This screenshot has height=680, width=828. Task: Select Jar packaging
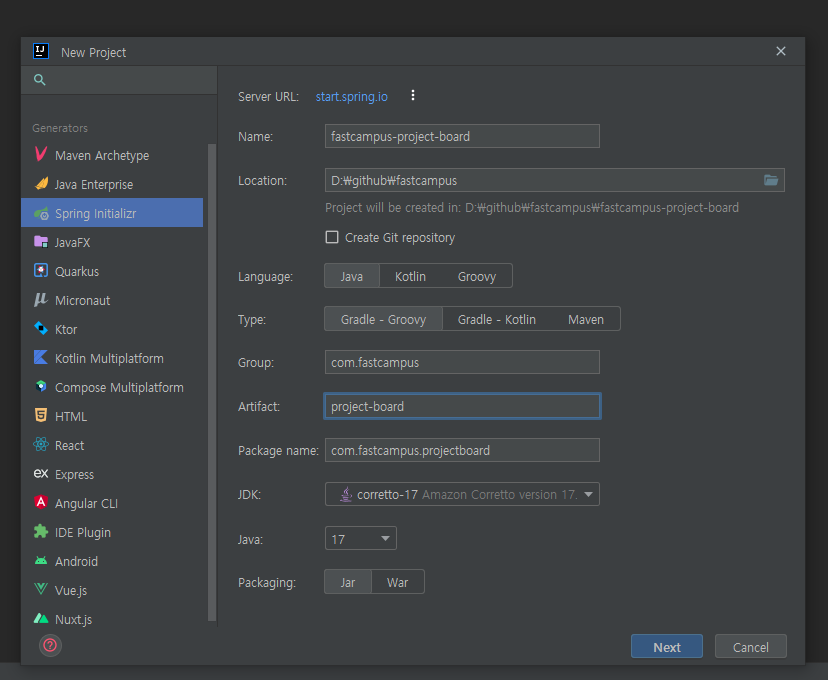coord(347,582)
